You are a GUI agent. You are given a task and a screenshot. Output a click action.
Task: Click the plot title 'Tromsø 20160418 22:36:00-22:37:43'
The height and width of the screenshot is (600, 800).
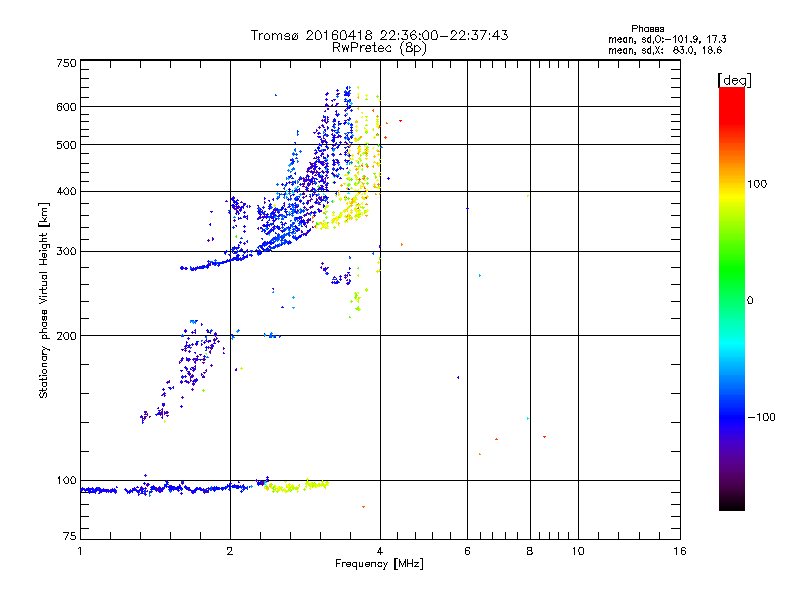pos(379,35)
